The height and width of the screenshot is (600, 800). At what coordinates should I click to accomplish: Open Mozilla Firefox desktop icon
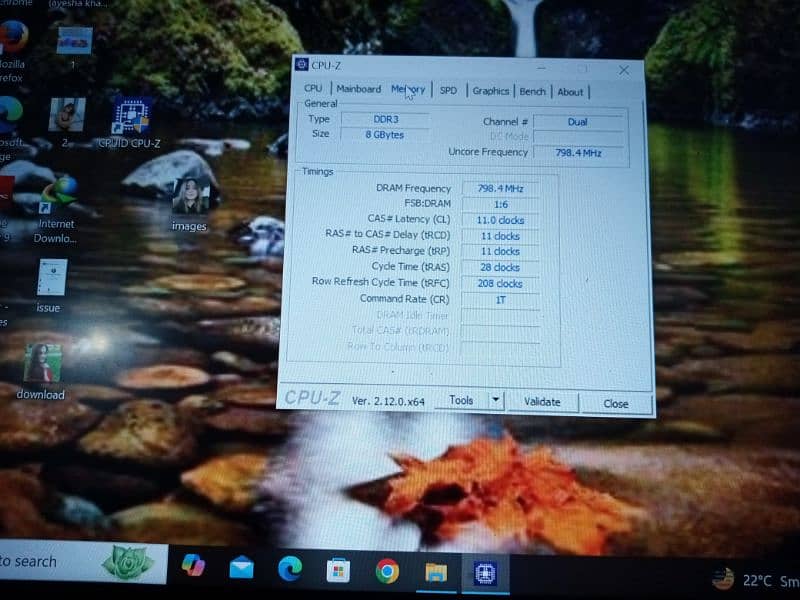click(12, 38)
